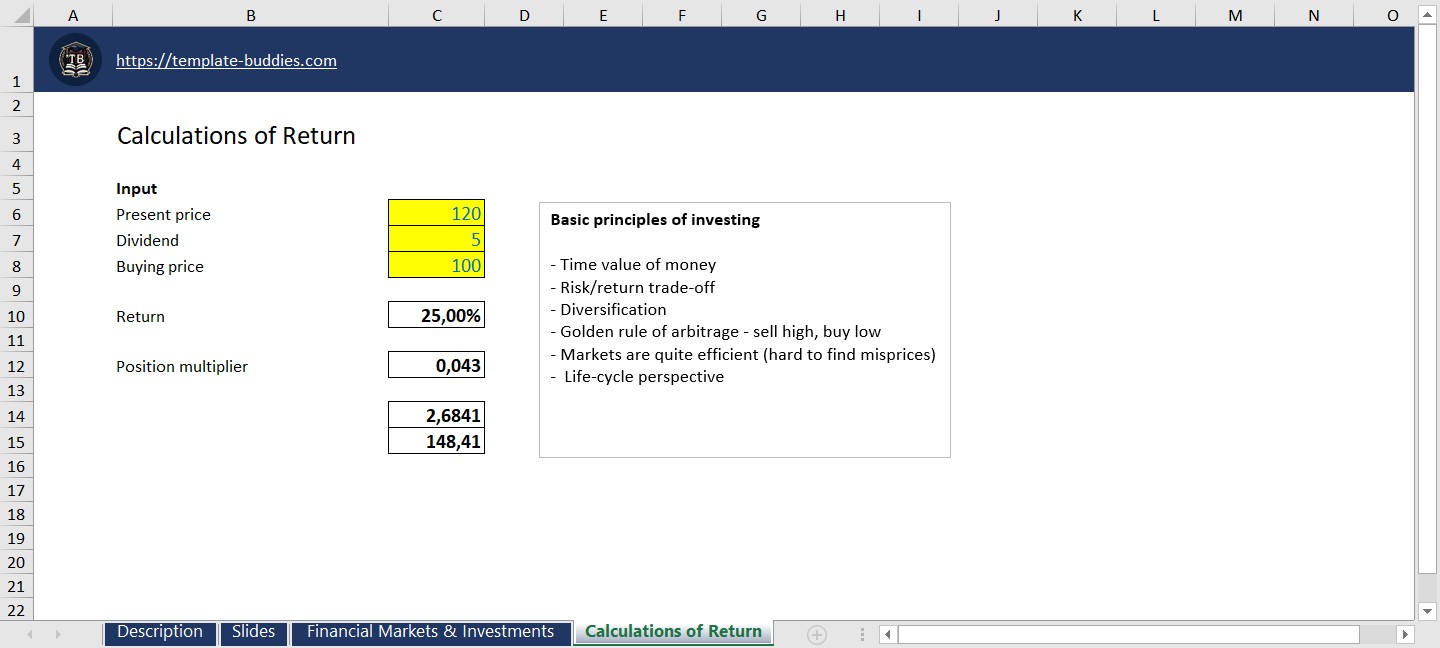Click the previous sheet navigation arrow
Image resolution: width=1440 pixels, height=648 pixels.
pos(30,634)
